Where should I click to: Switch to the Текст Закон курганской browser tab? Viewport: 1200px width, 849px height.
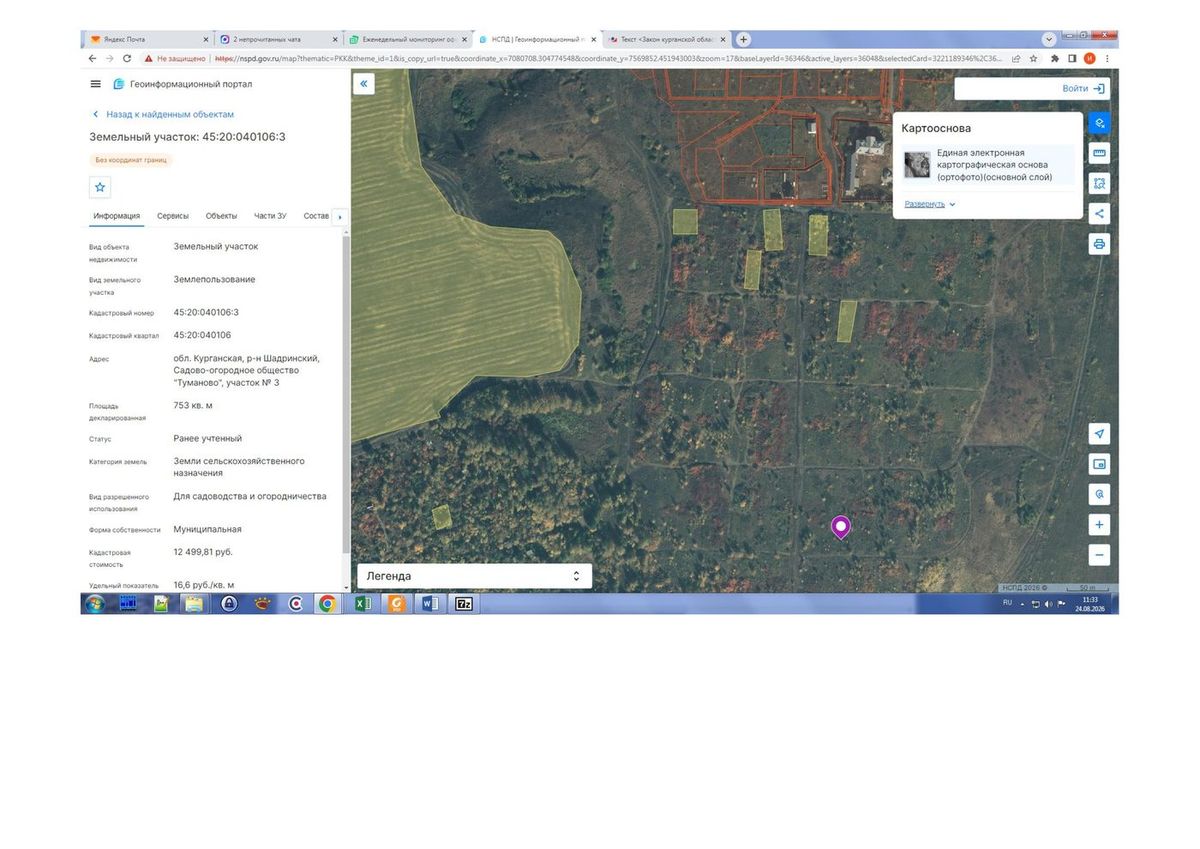pyautogui.click(x=668, y=39)
